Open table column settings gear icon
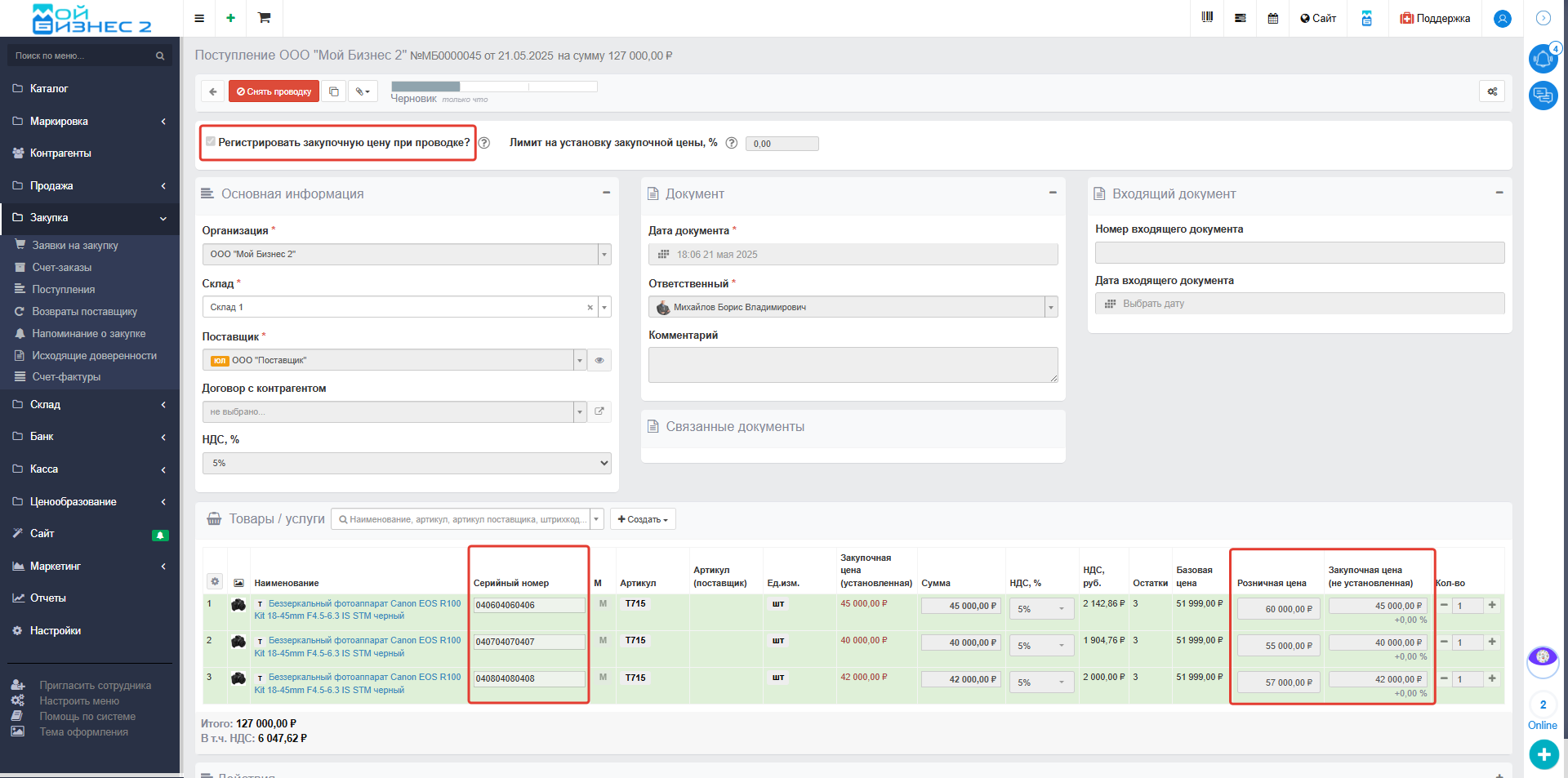The height and width of the screenshot is (778, 1568). point(215,581)
